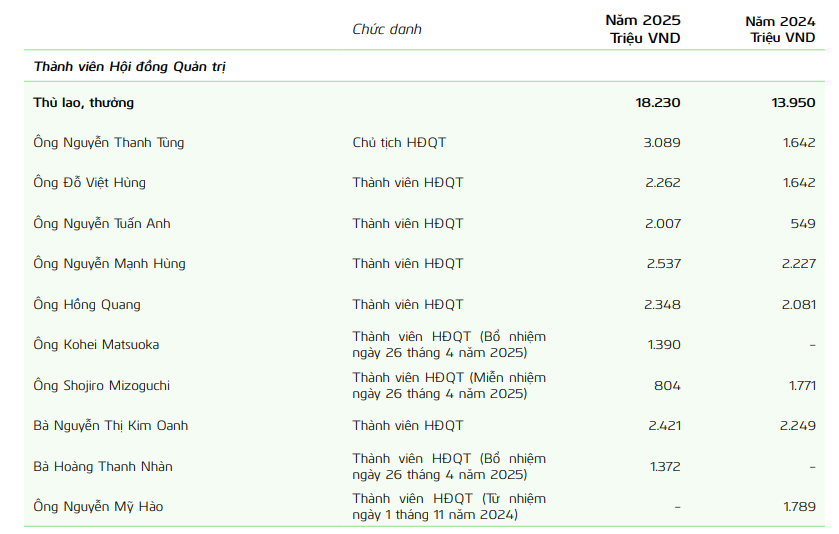This screenshot has width=839, height=534.
Task: Select the 'Thù lao, thưởng' row label
Action: click(83, 102)
